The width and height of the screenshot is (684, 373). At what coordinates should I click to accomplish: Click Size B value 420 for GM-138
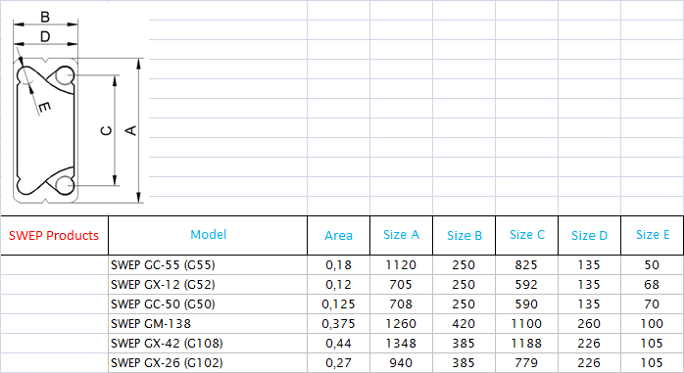point(464,324)
